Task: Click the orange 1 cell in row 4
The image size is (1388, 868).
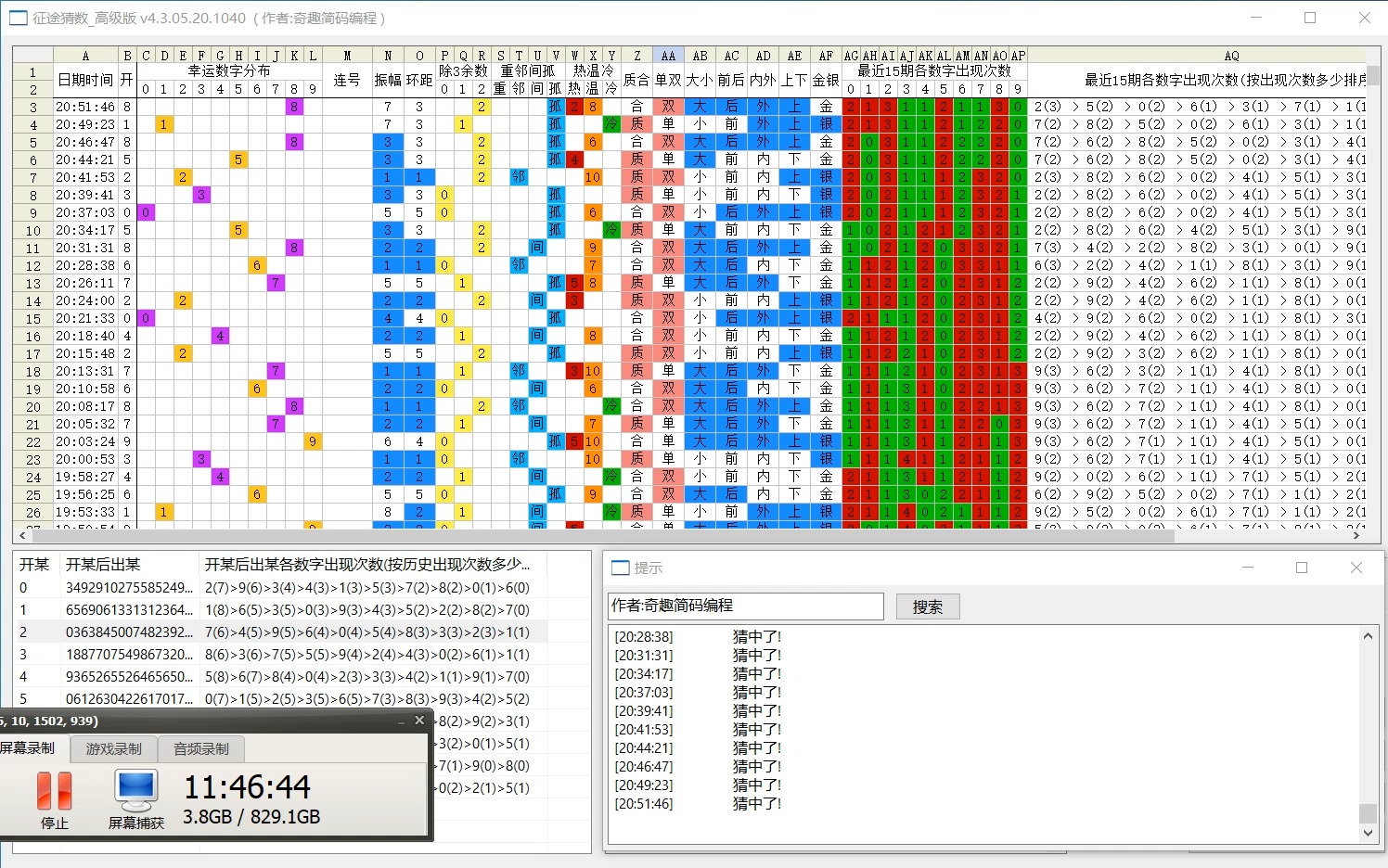Action: 164,124
